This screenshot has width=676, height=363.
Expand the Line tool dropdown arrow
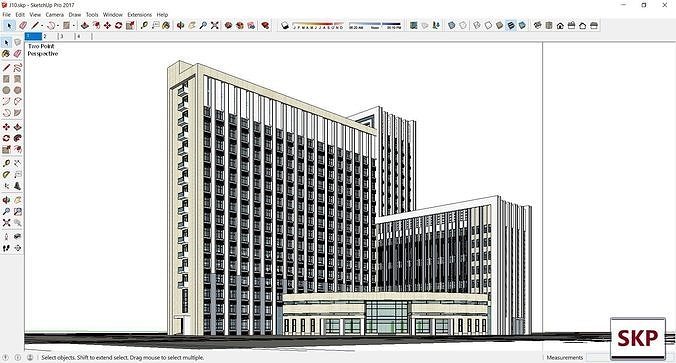click(x=42, y=26)
